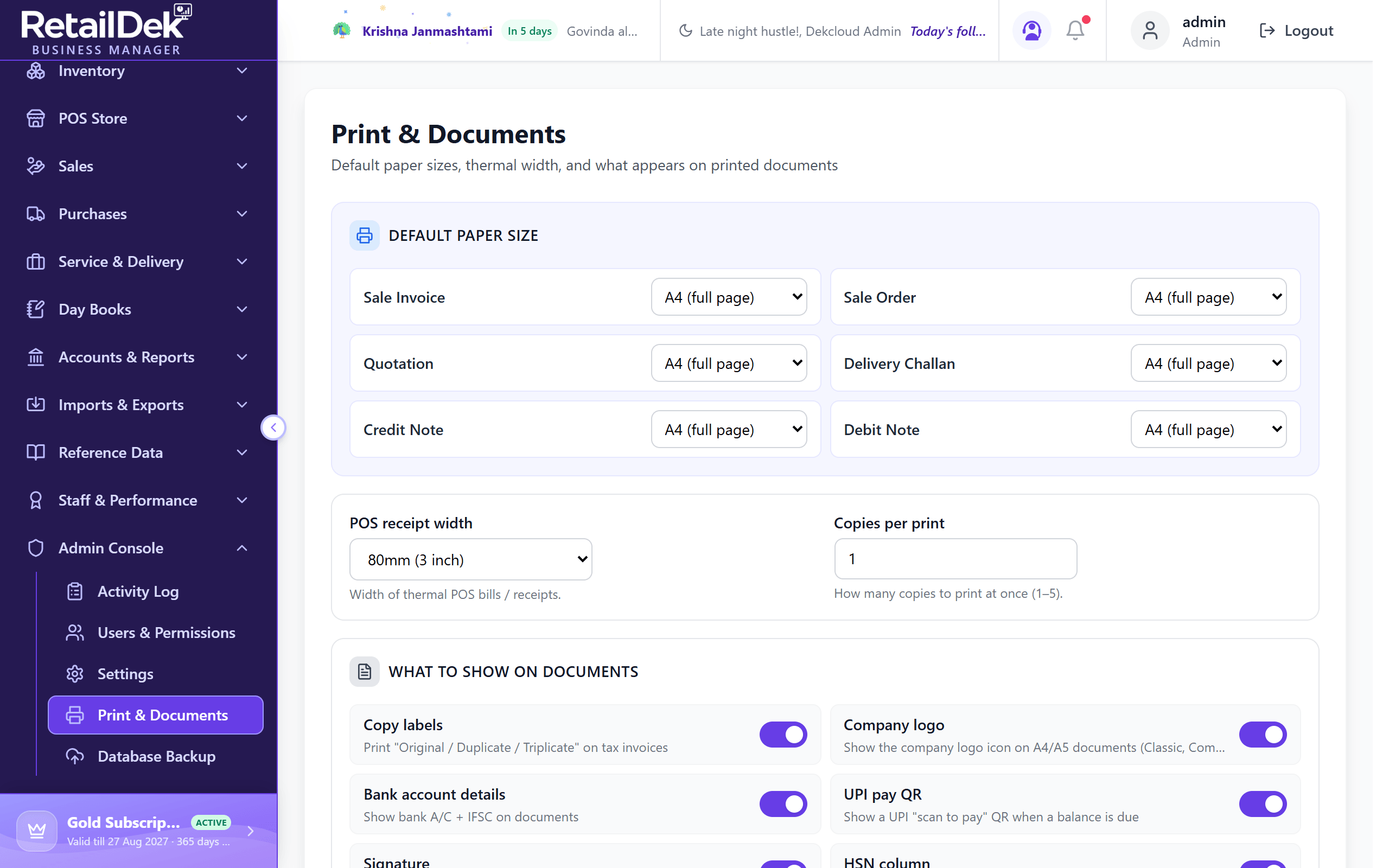Toggle Bank account details switch
This screenshot has width=1389, height=868.
pos(783,803)
